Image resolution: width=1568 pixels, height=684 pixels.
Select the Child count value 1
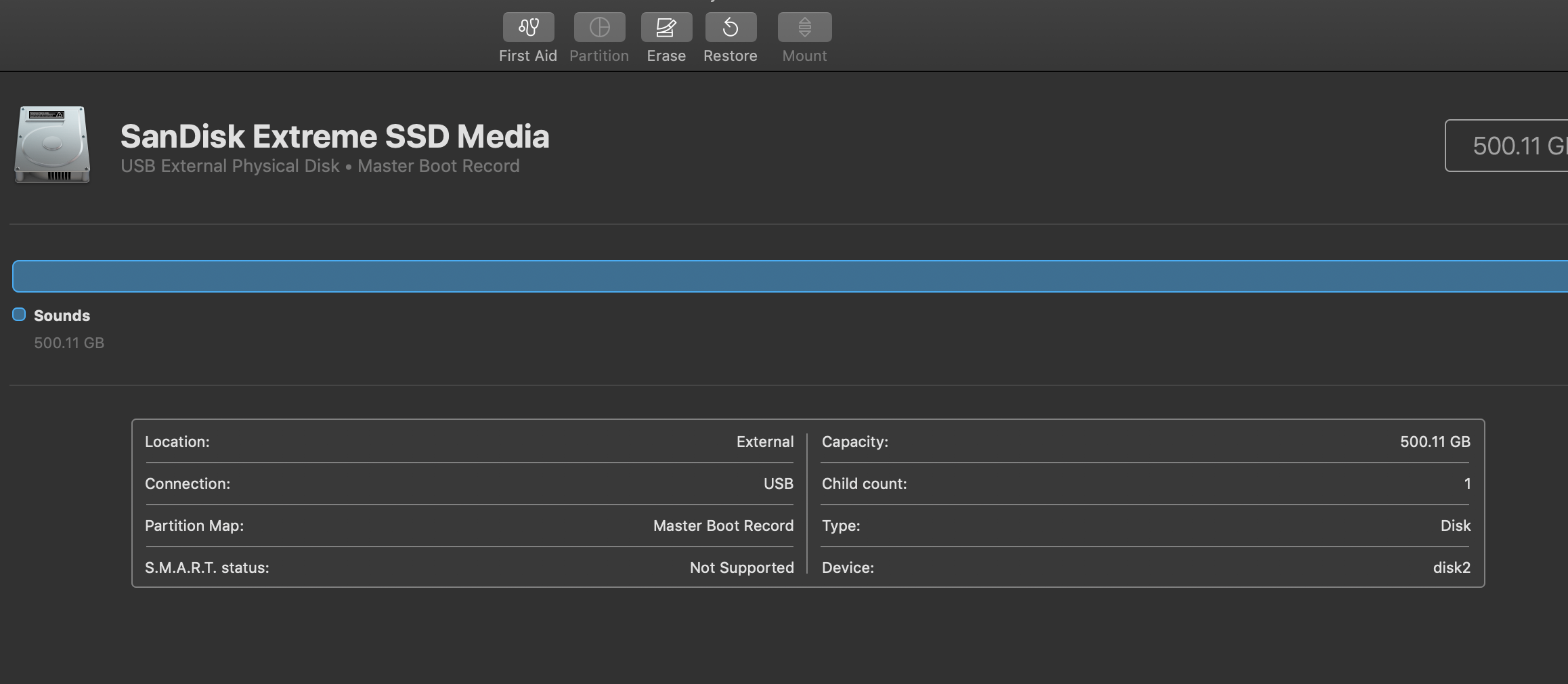click(1467, 484)
